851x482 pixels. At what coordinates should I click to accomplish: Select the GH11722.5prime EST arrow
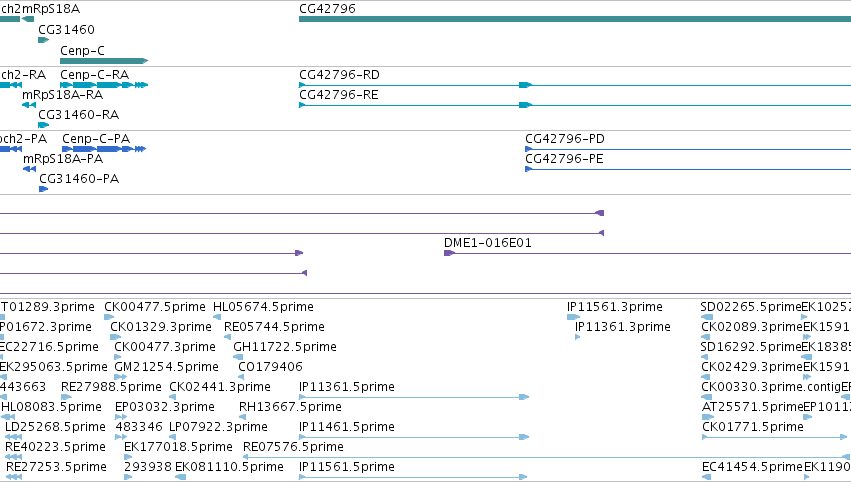tap(238, 357)
